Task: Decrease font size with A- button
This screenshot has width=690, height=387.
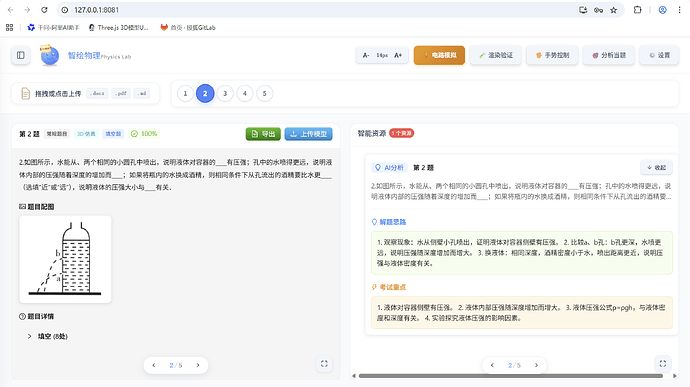Action: (366, 55)
